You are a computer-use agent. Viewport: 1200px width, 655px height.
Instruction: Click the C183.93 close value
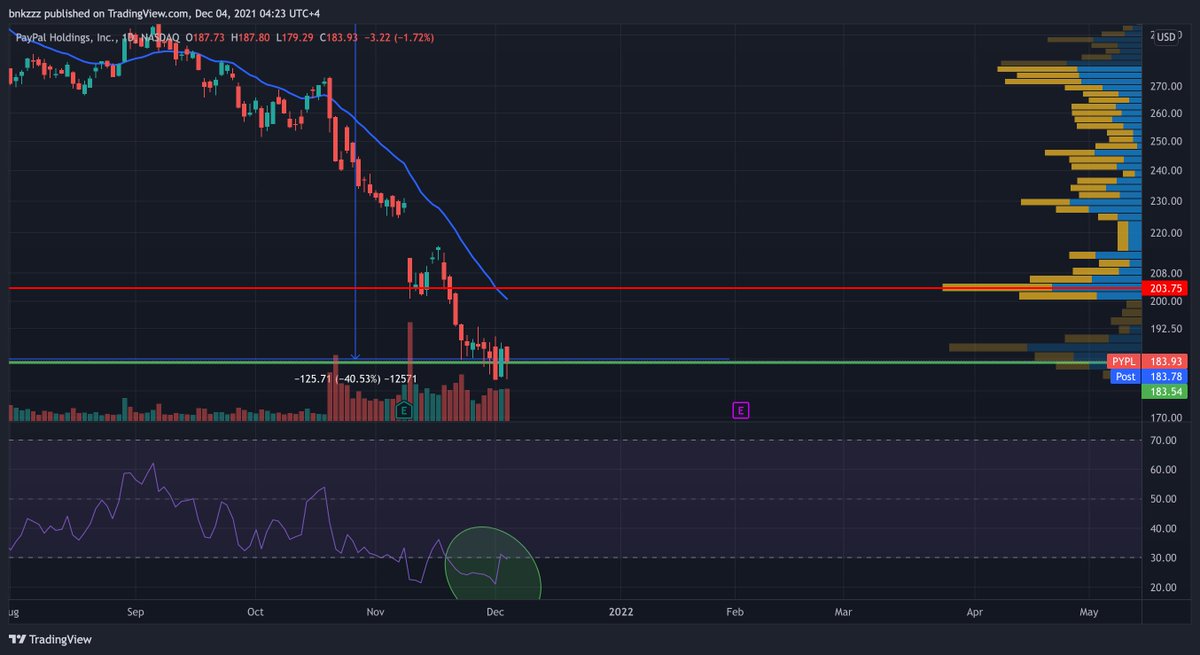341,37
